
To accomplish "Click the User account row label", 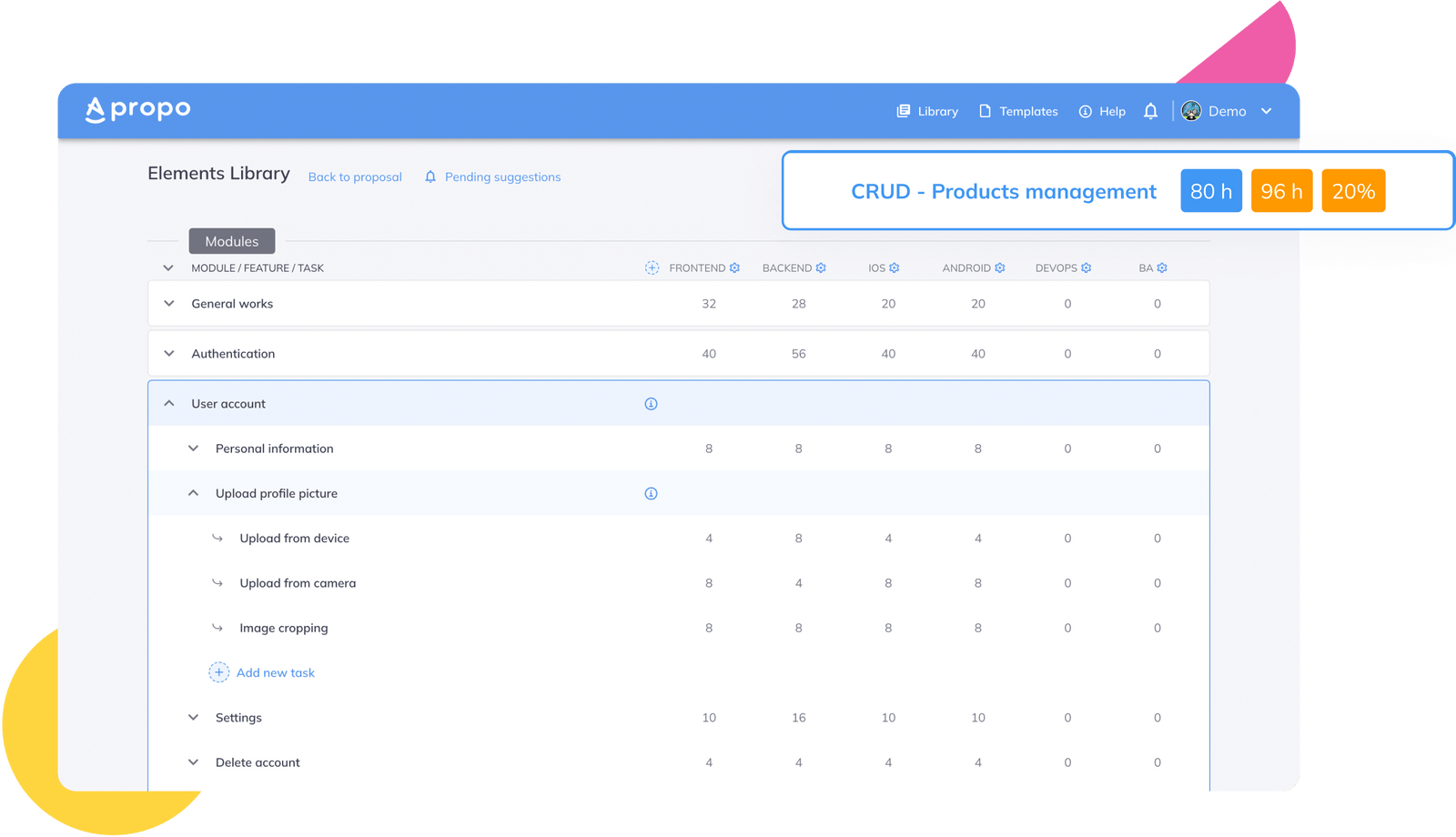I will (x=228, y=403).
